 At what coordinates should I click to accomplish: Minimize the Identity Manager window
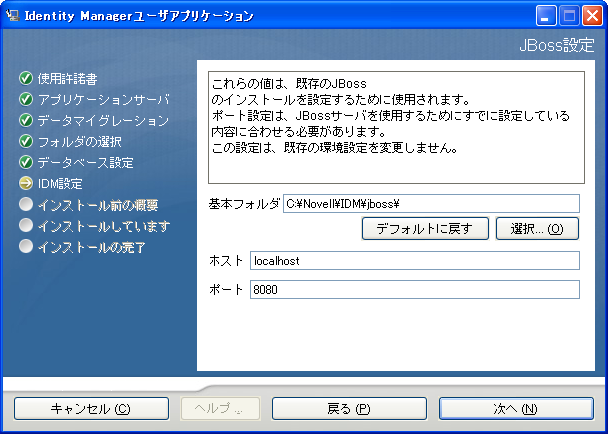point(546,16)
